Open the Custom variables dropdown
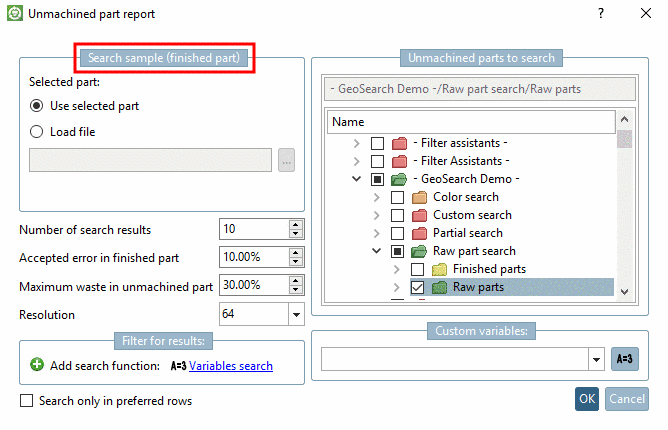The image size is (668, 430). [597, 359]
